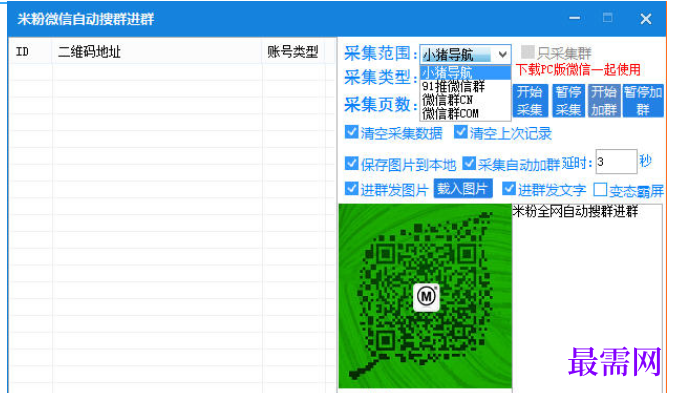Uncheck the 进群发图片 option
Screen dimensions: 680x393
point(351,188)
